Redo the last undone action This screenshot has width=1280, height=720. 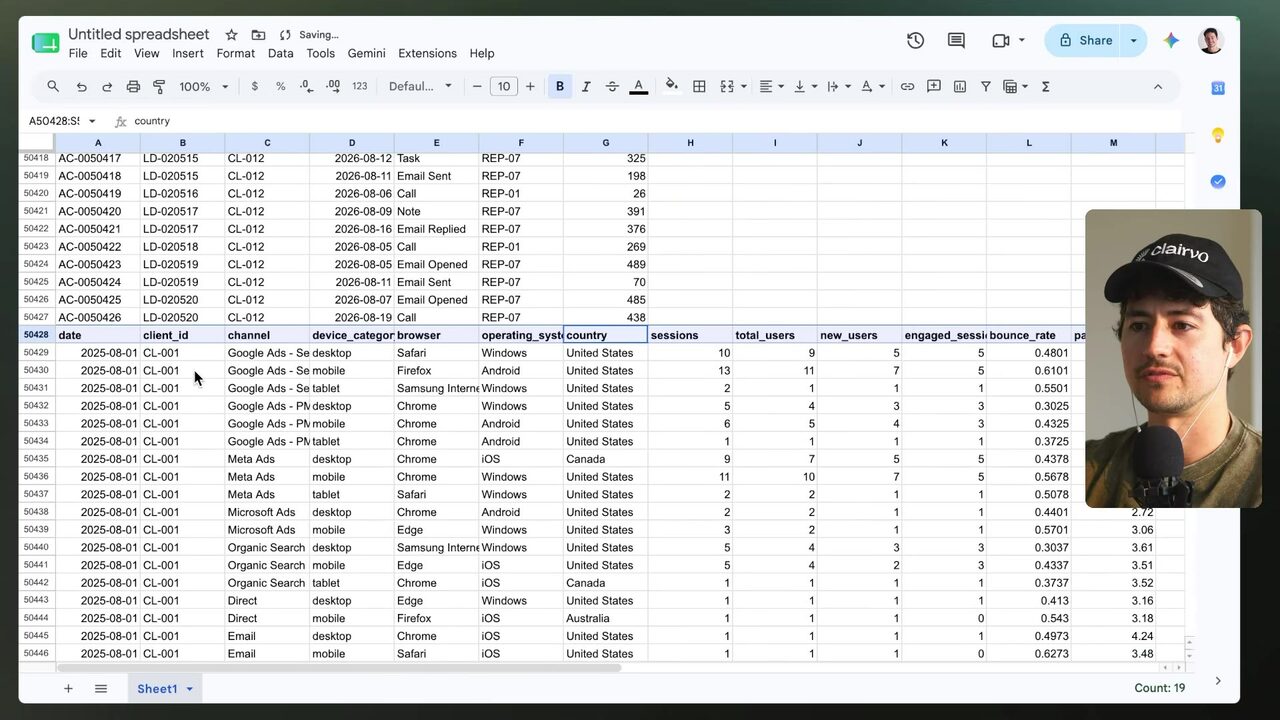point(107,87)
